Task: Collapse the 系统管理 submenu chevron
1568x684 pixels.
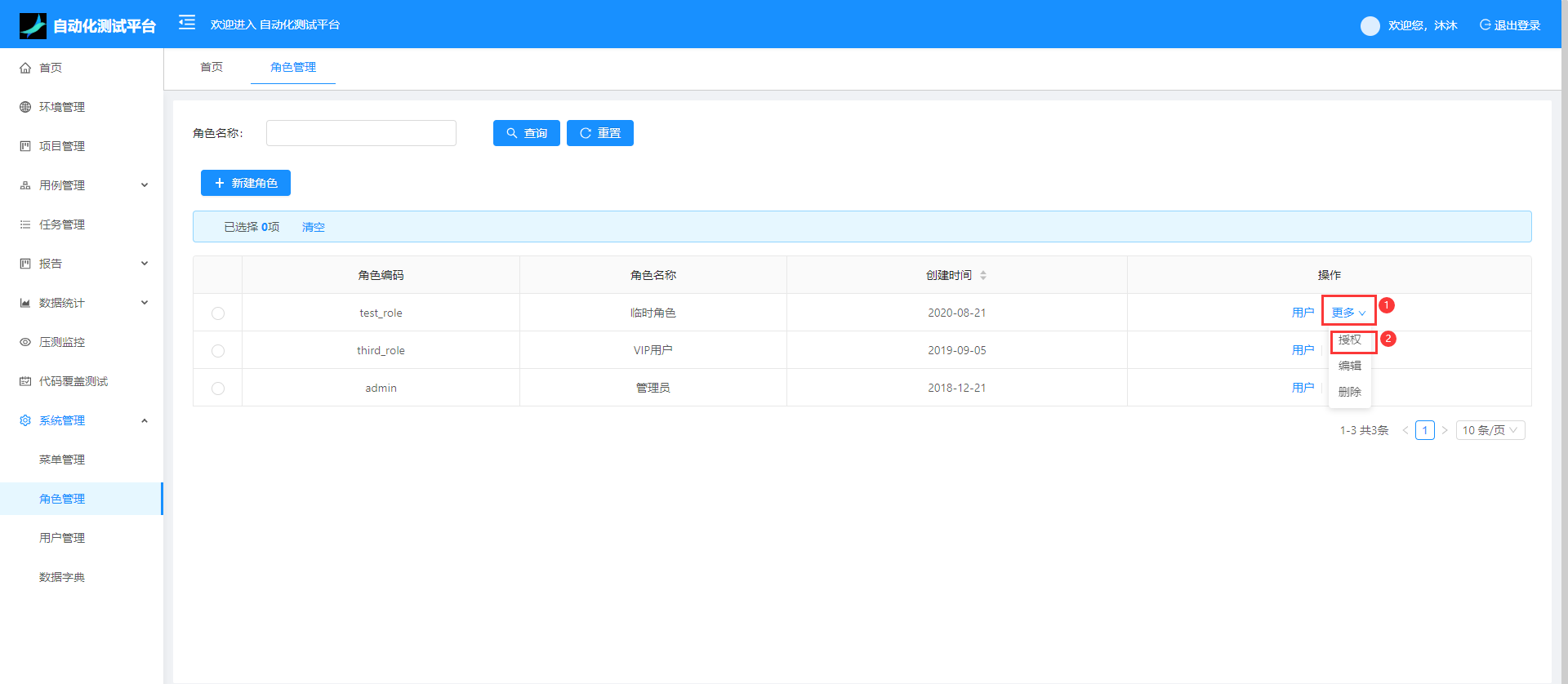Action: coord(145,420)
